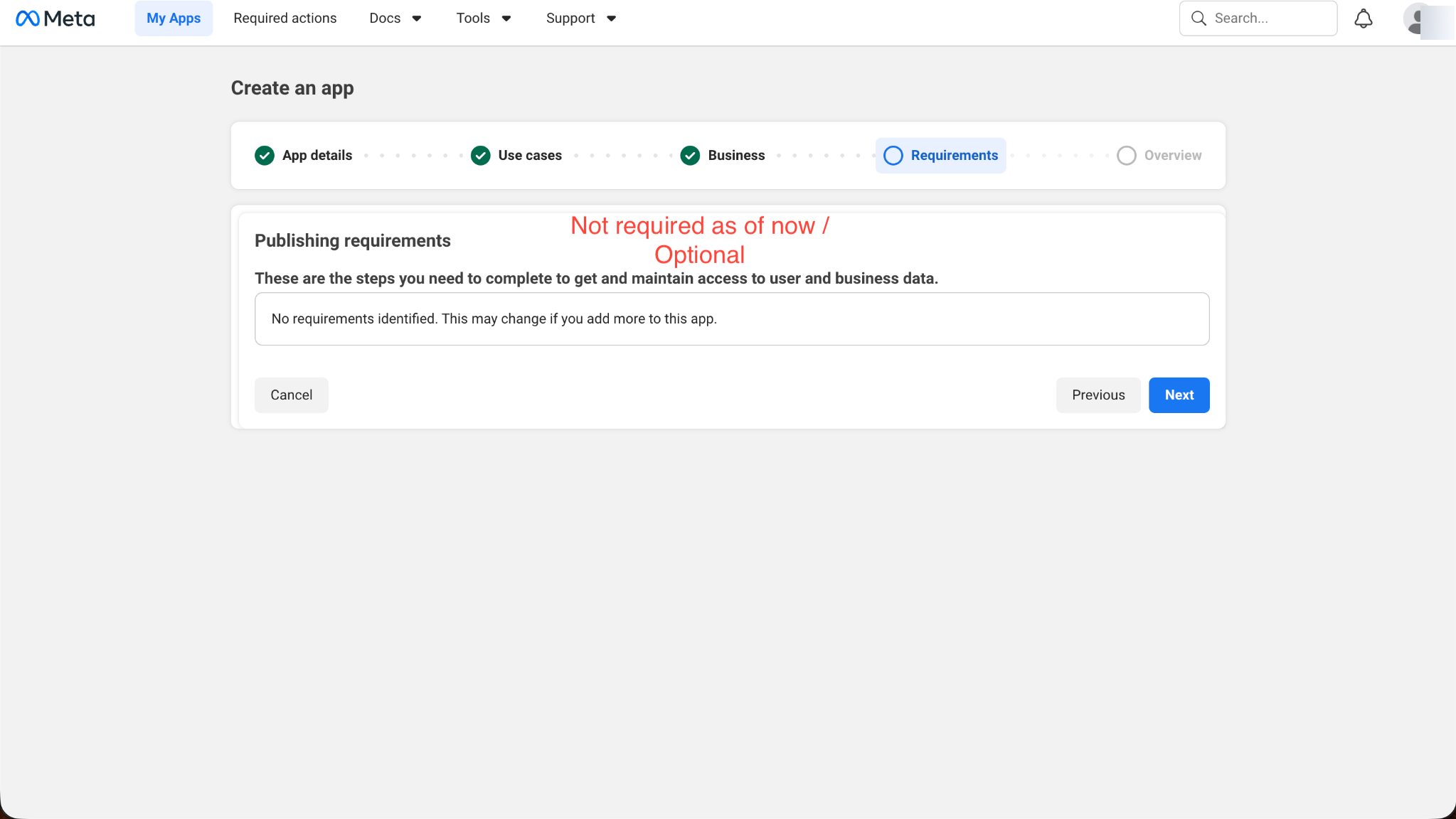
Task: Click the Use cases green checkmark
Action: pos(481,156)
